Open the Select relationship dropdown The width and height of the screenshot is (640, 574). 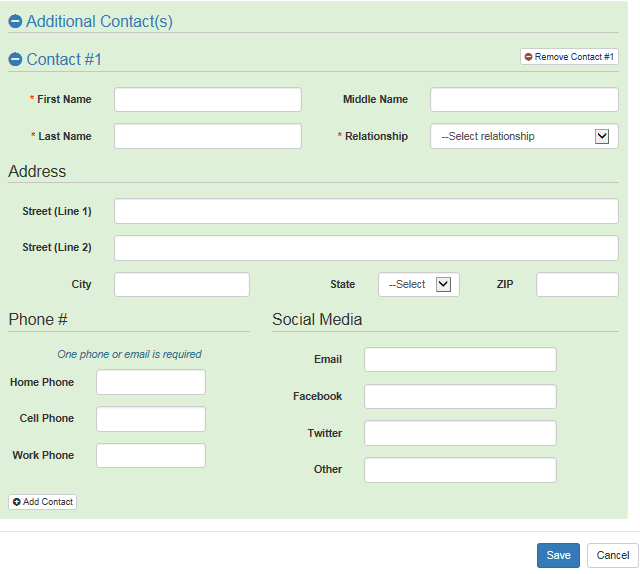pos(524,136)
